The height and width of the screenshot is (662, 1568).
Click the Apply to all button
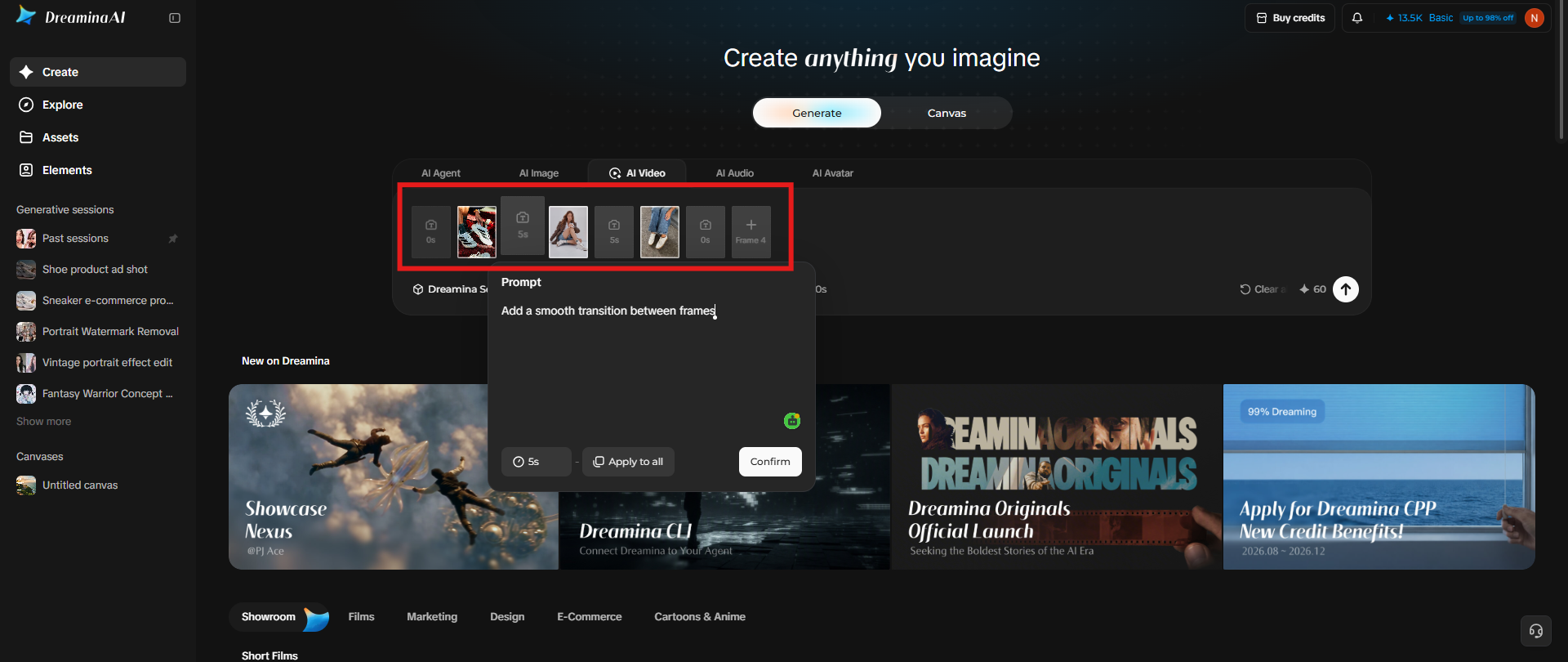(x=628, y=462)
